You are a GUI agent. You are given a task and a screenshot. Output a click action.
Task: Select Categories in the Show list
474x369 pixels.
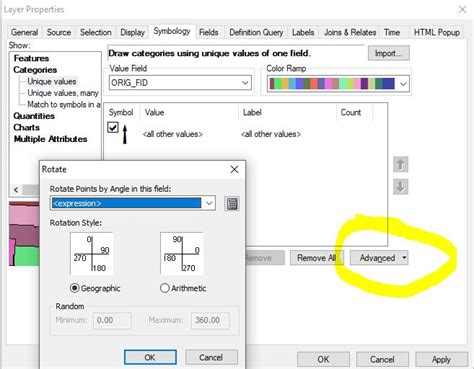point(35,70)
